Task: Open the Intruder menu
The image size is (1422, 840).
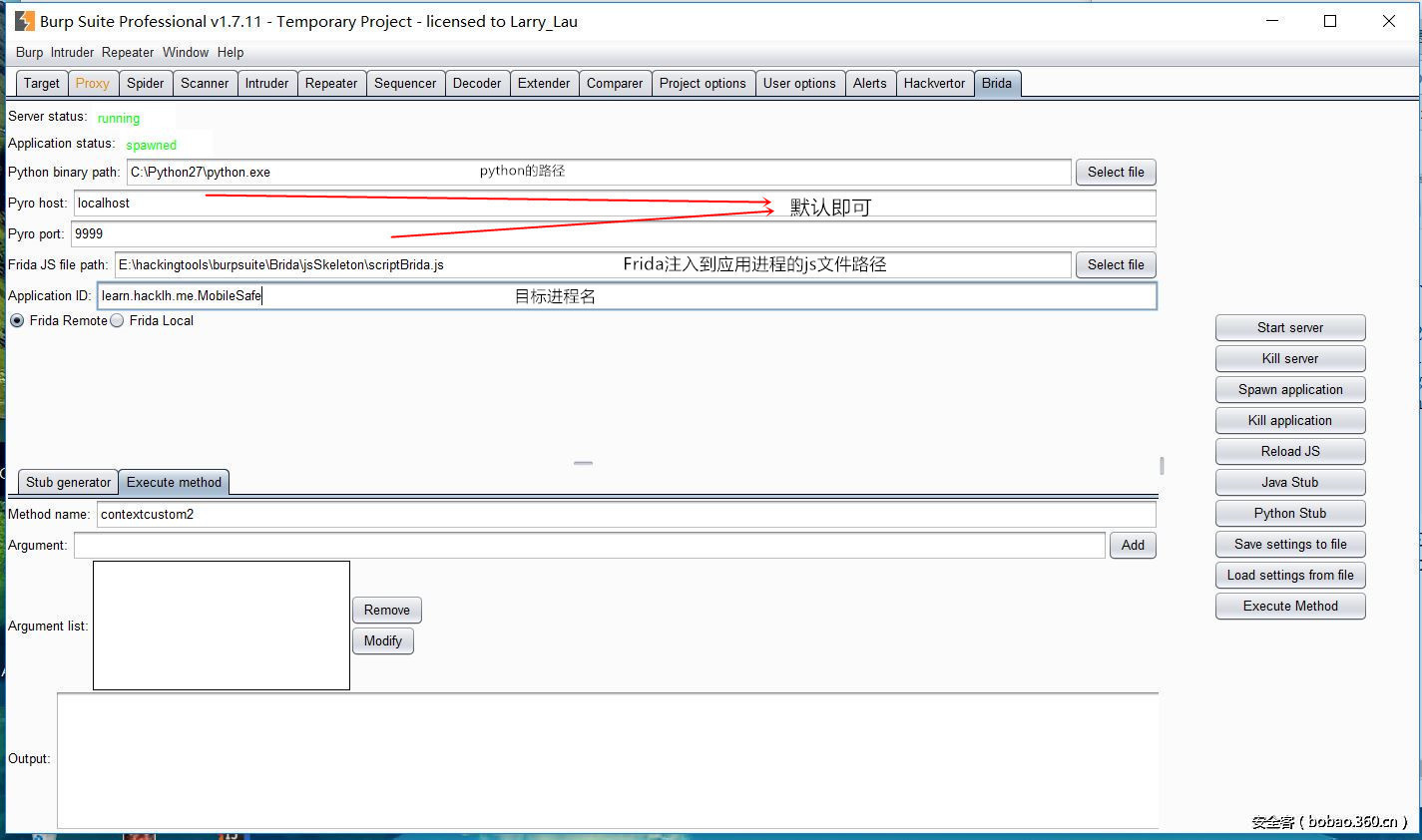Action: [x=72, y=52]
